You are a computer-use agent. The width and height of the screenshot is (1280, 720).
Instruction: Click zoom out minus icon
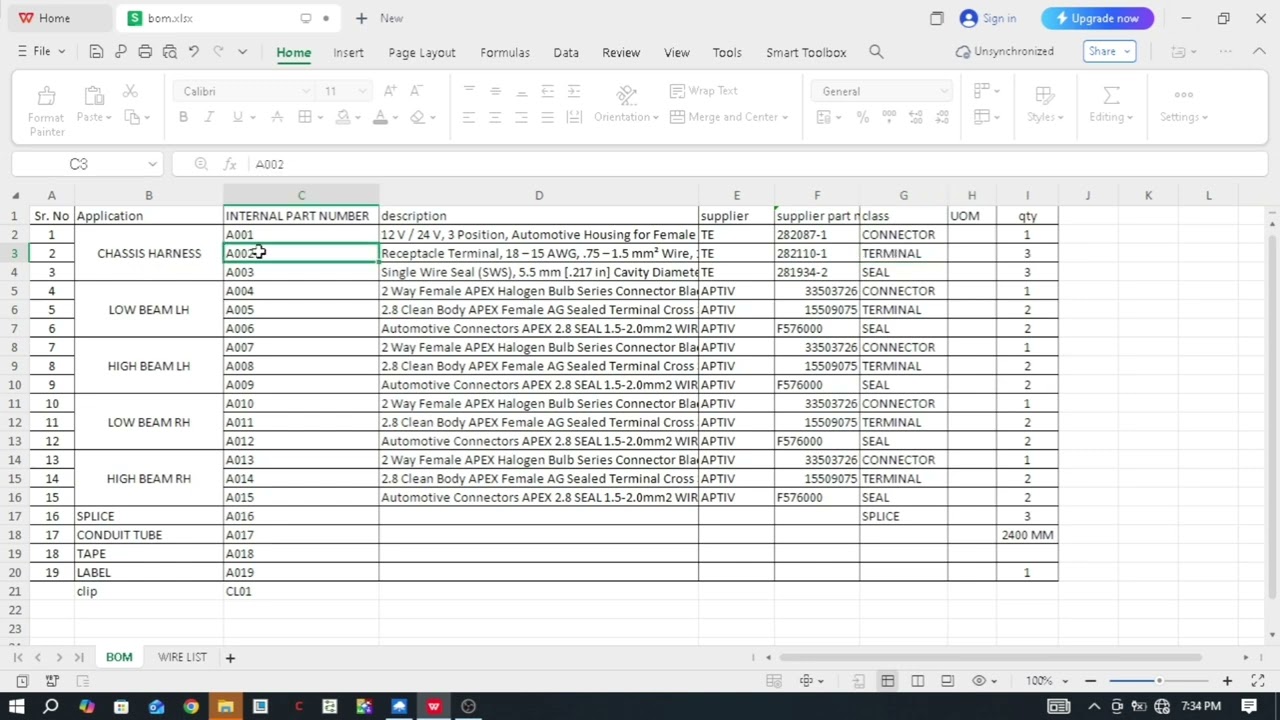(x=1091, y=681)
